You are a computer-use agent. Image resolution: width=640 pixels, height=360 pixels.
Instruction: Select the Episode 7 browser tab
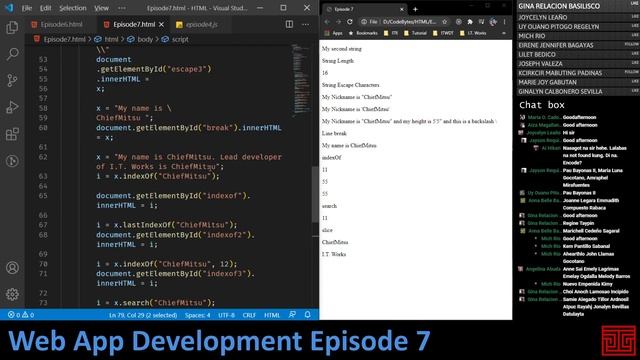click(x=363, y=9)
